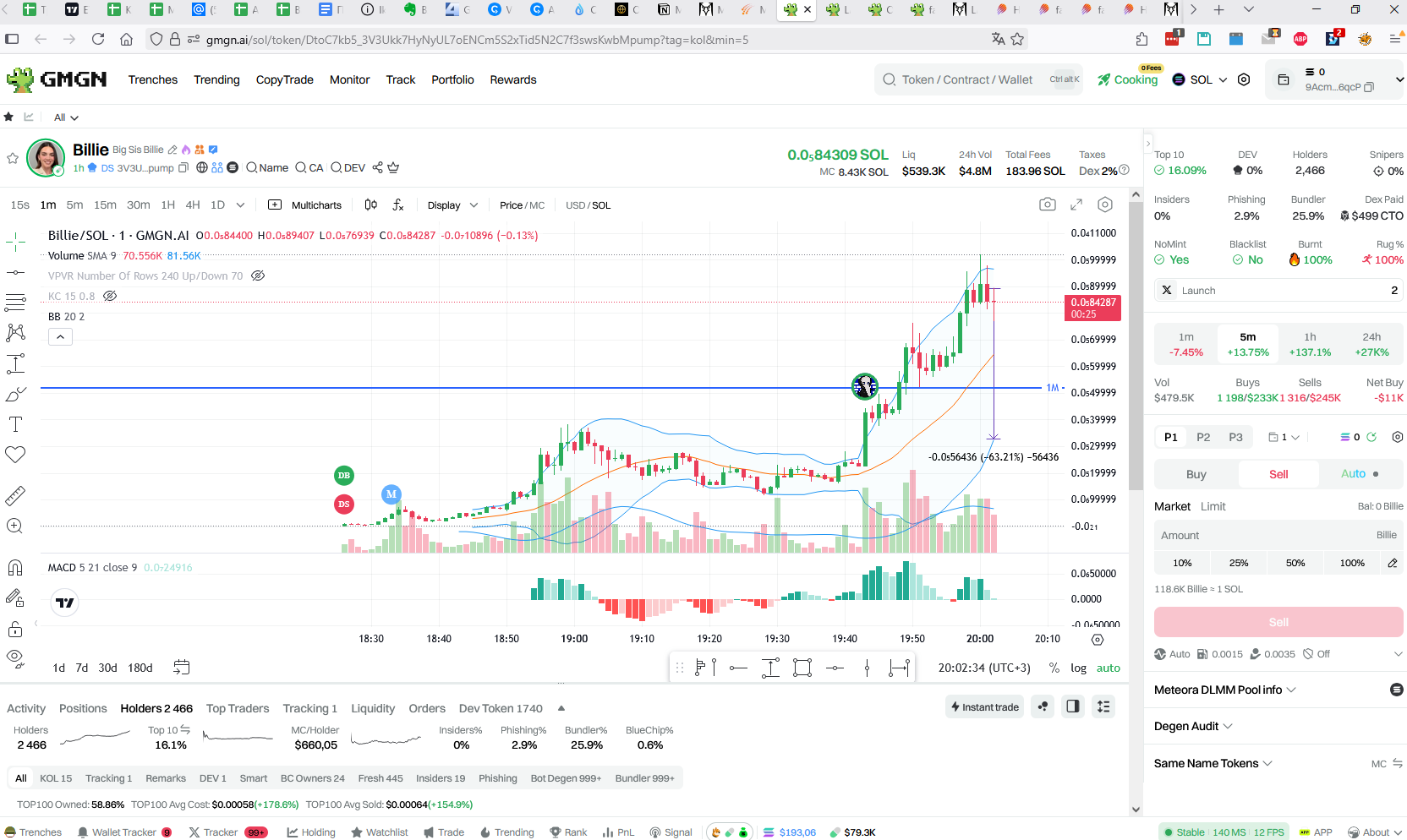Switch USD / SOL denomination
Screen dimensions: 1407x840
pos(588,205)
